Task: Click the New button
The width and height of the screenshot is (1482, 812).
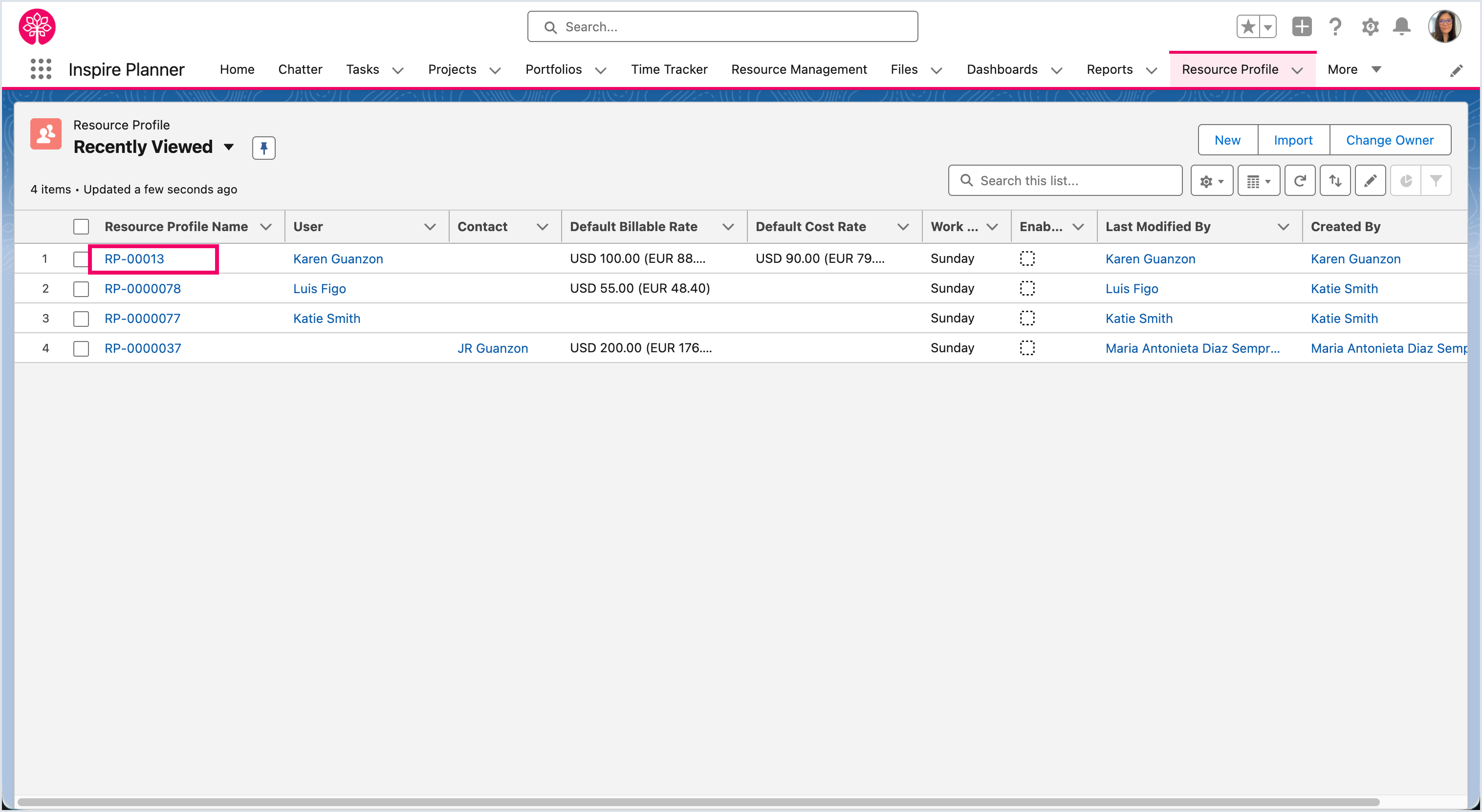Action: click(1227, 140)
